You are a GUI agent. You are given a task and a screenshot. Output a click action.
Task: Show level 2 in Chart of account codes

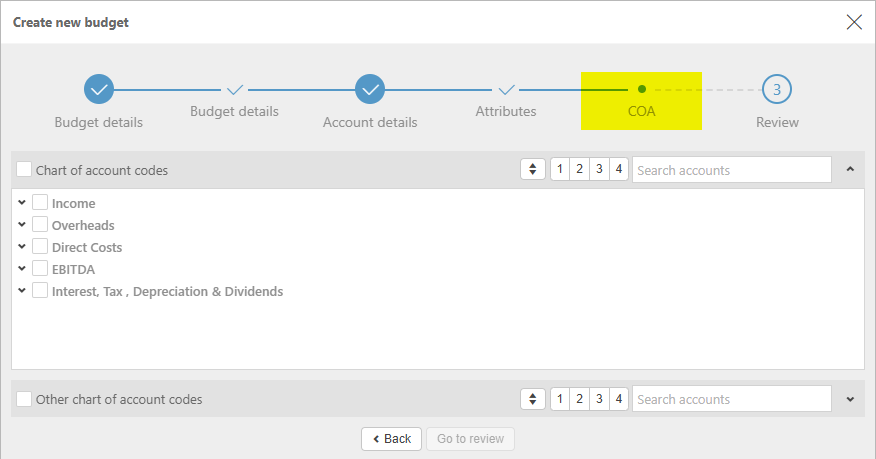point(580,170)
